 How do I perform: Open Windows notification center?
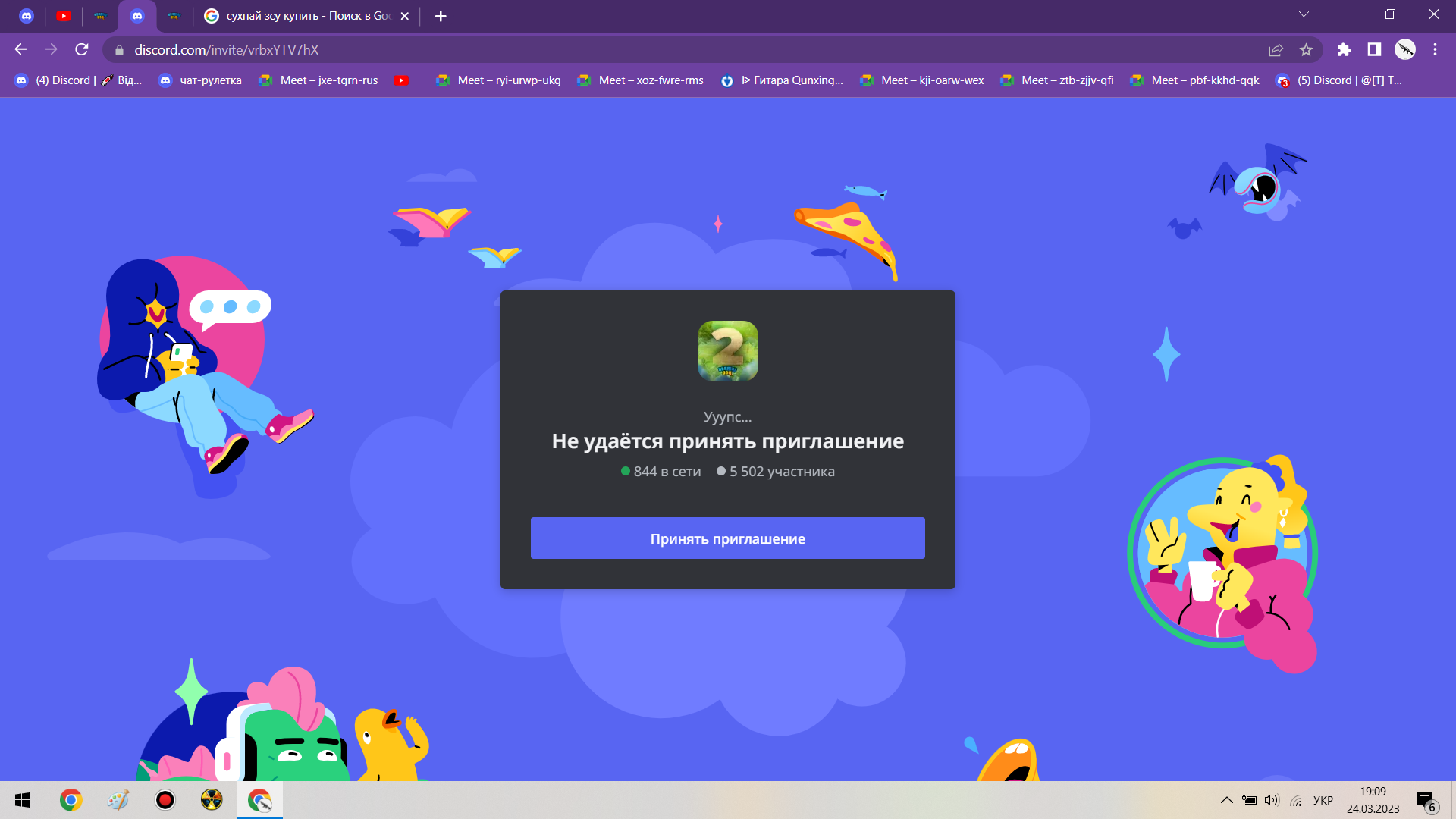coord(1427,801)
